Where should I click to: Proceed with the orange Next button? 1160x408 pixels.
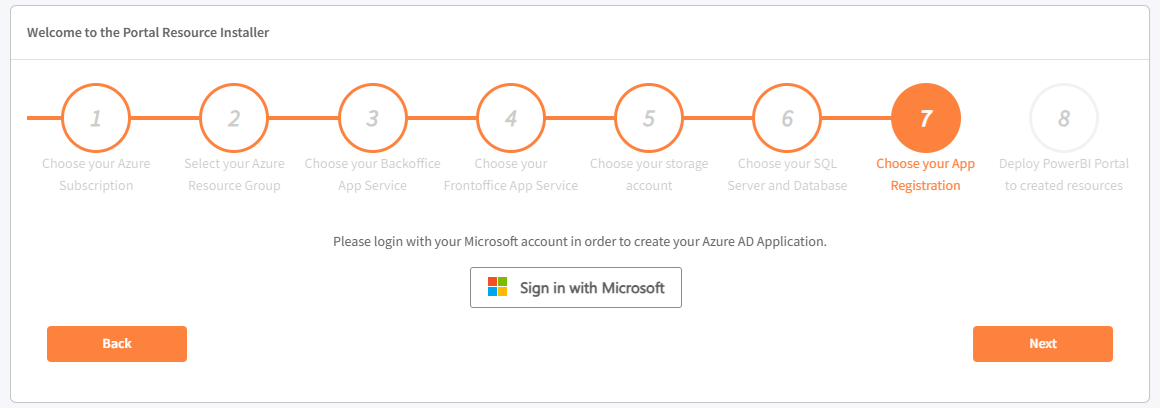[x=1042, y=343]
